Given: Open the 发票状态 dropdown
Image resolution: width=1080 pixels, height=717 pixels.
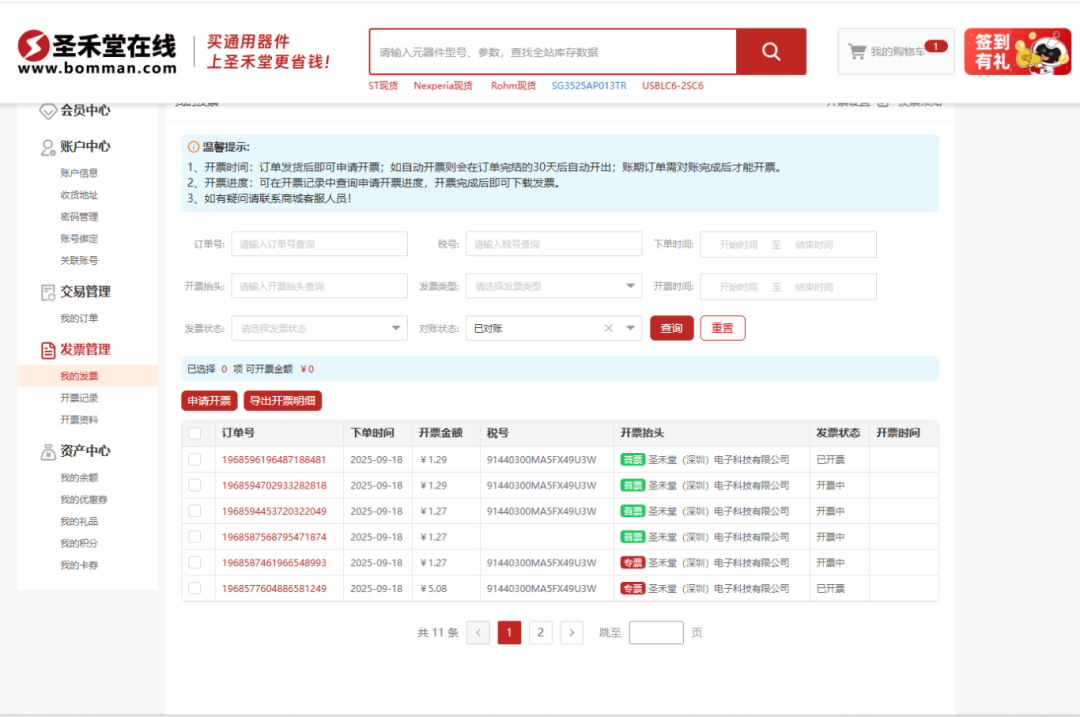Looking at the screenshot, I should click(396, 328).
